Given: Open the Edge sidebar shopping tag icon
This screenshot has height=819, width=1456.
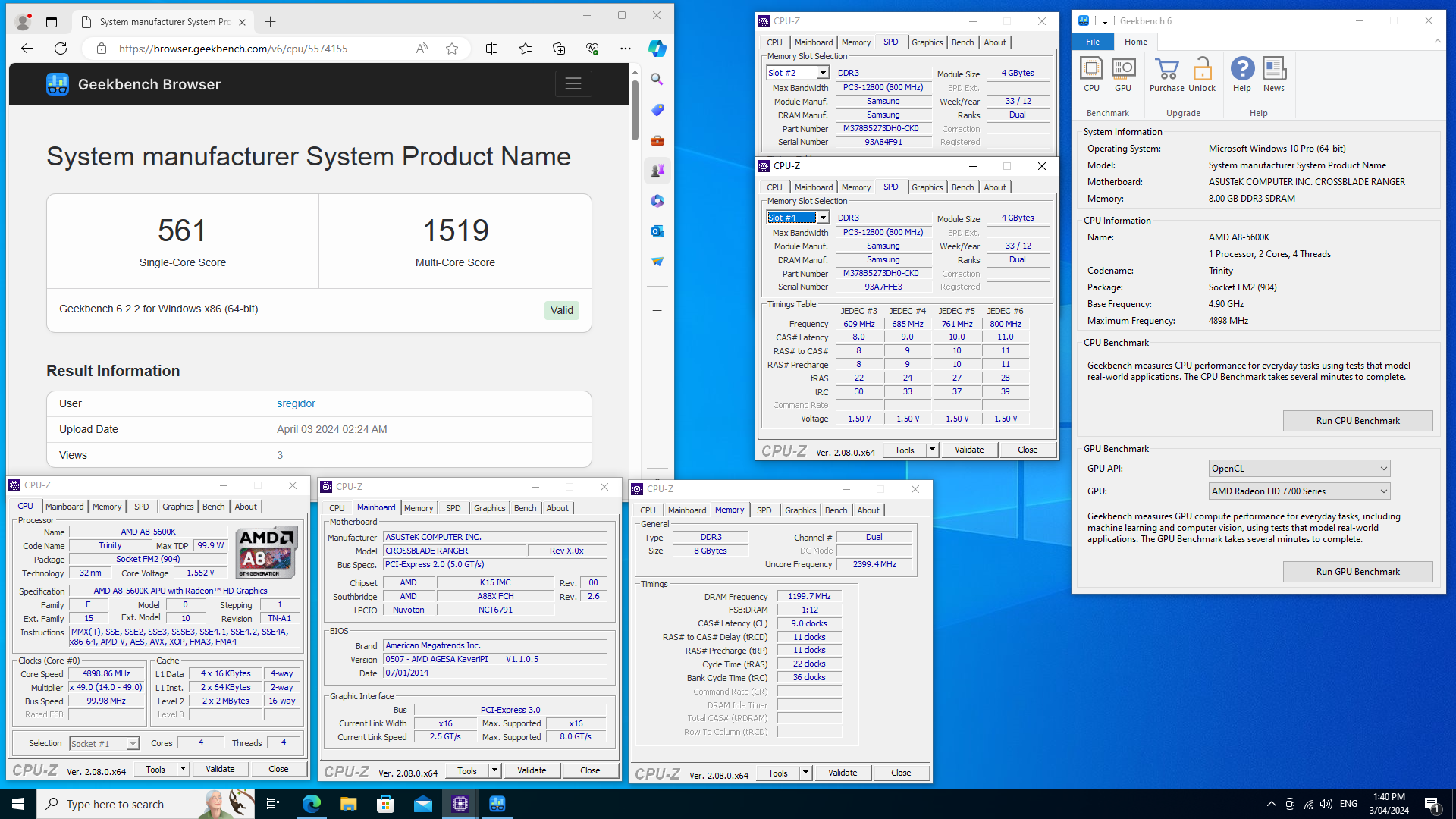Looking at the screenshot, I should pyautogui.click(x=657, y=110).
